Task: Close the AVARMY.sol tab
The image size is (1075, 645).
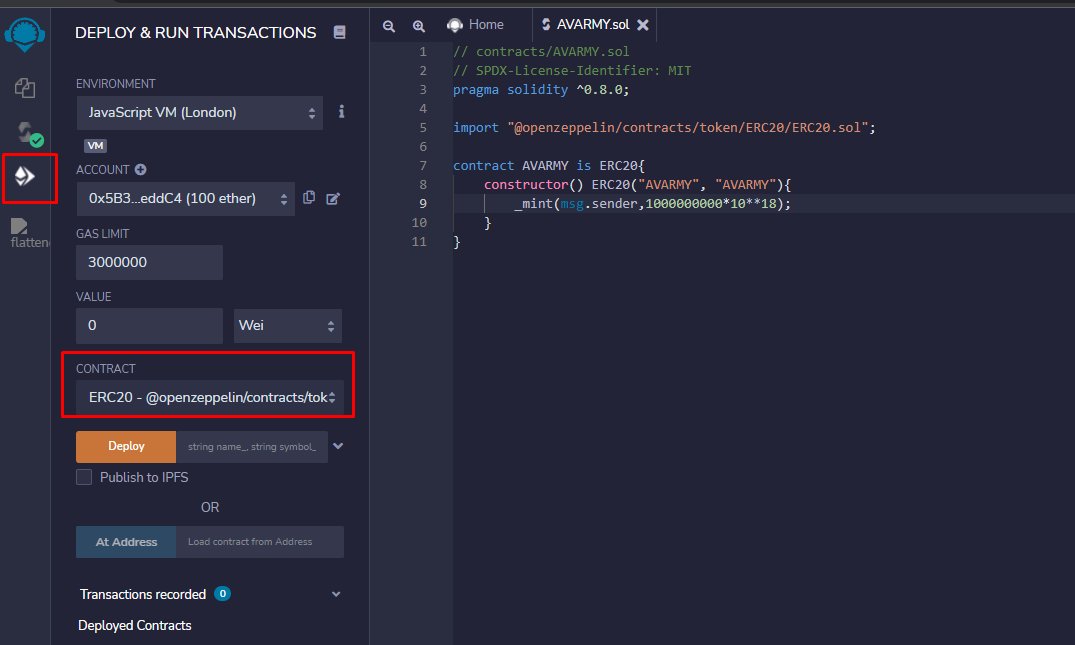Action: click(642, 25)
